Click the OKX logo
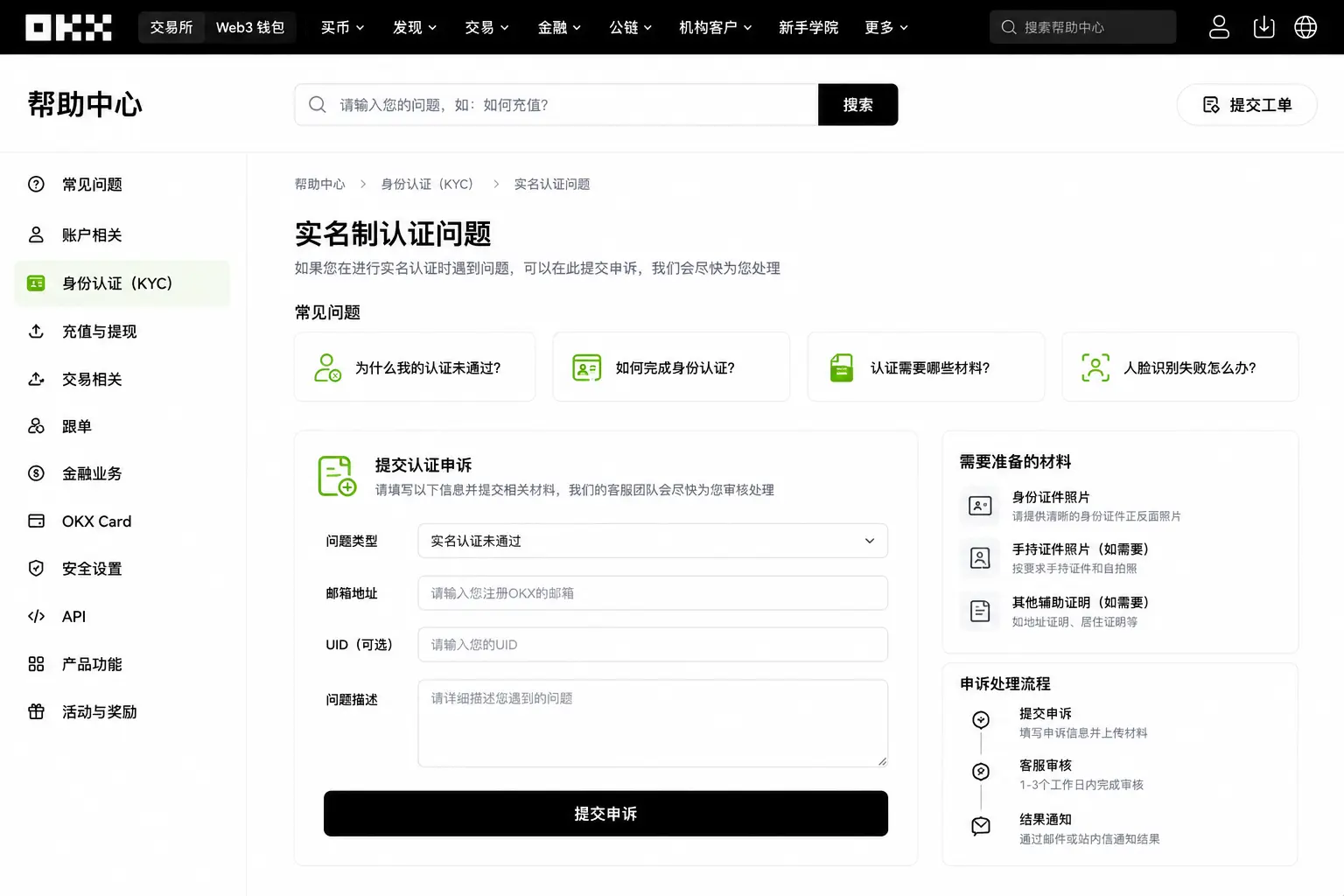 tap(68, 27)
